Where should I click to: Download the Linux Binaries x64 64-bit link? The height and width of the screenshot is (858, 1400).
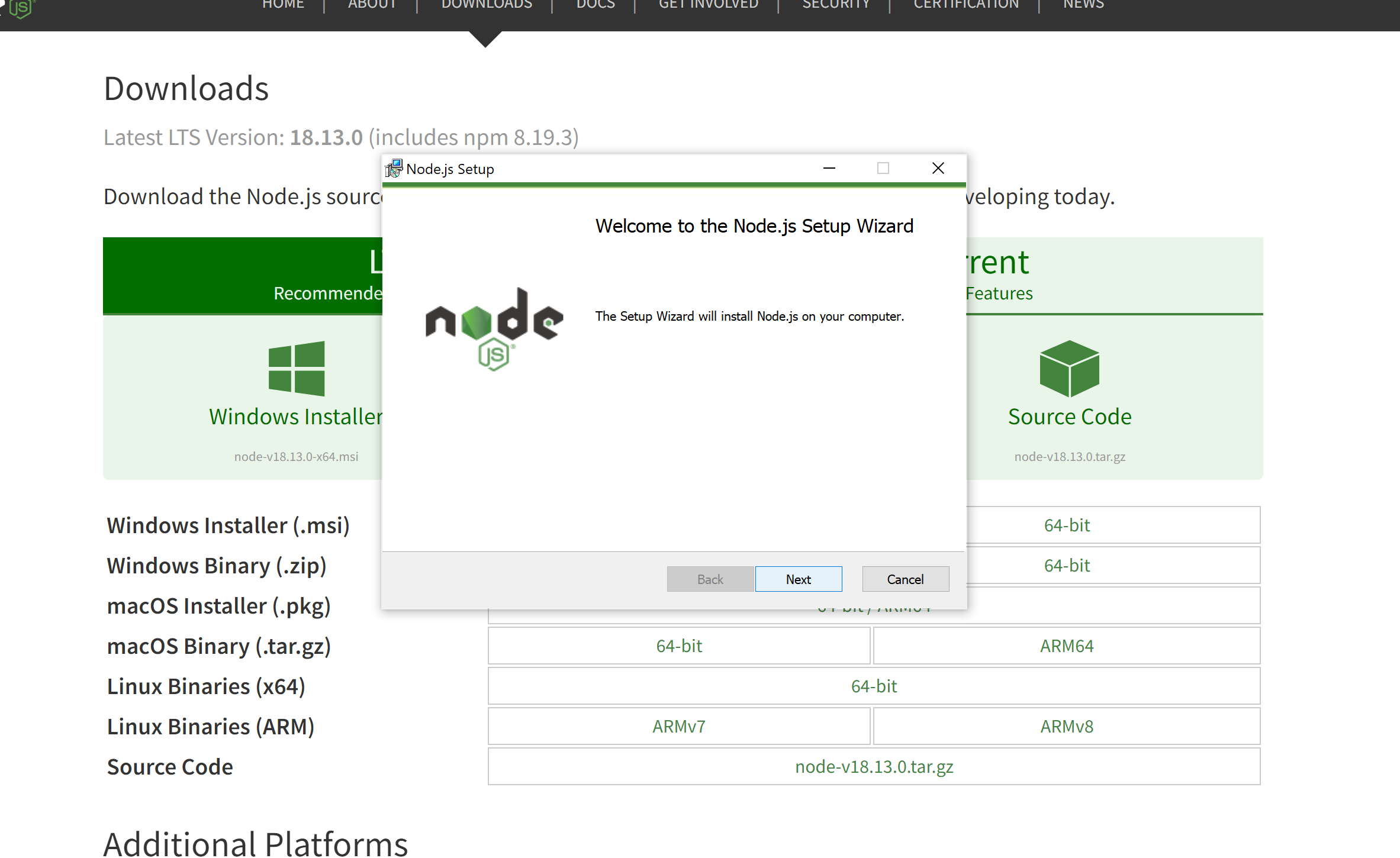pos(874,686)
